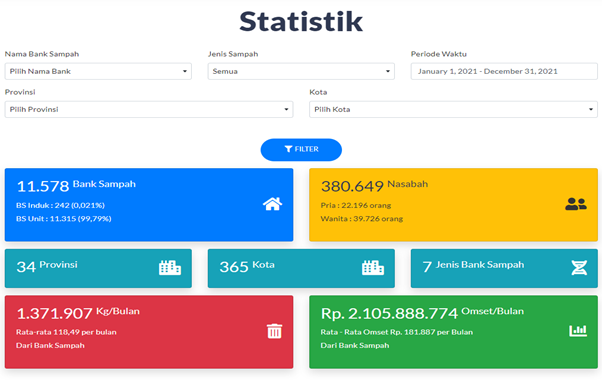
Task: Select the blue 11.578 Bank Sampah card
Action: pyautogui.click(x=149, y=205)
